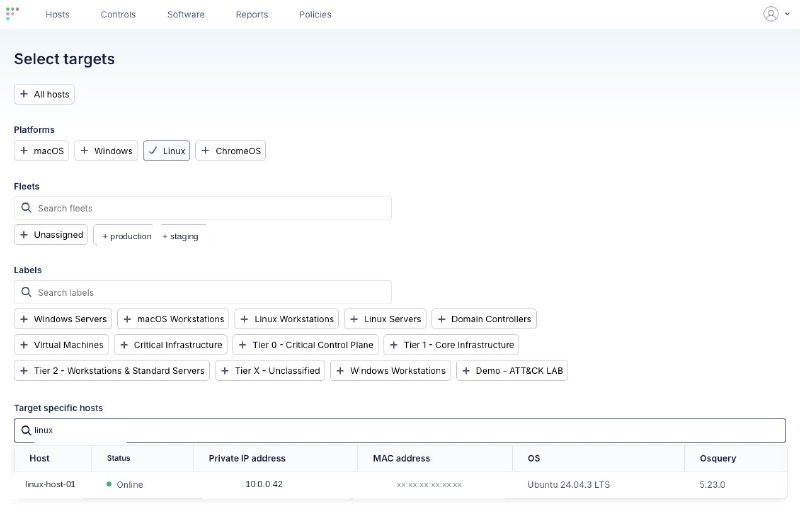The image size is (800, 513).
Task: Open the user avatar account menu
Action: (770, 14)
